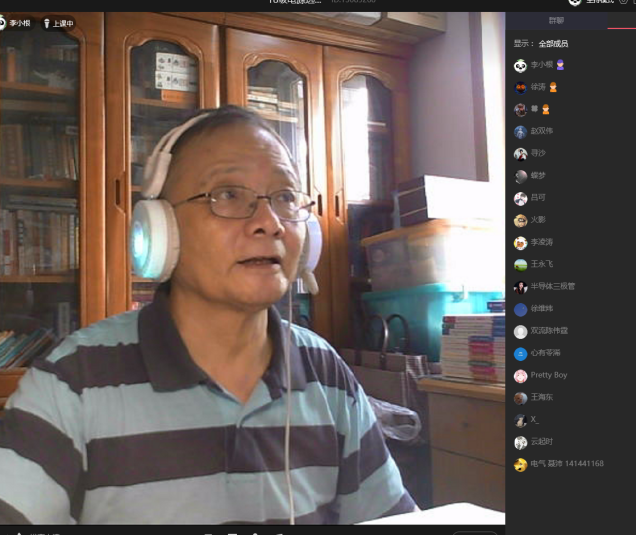Click the yellow avatar of 电气 聂沛
The height and width of the screenshot is (535, 636).
(x=520, y=464)
